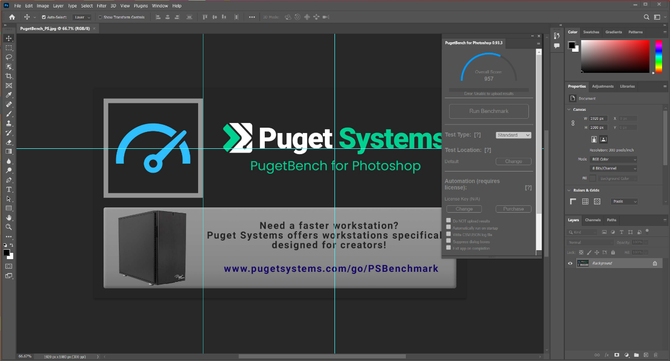Select the Lasso tool
Viewport: 670px width, 361px height.
(9, 57)
